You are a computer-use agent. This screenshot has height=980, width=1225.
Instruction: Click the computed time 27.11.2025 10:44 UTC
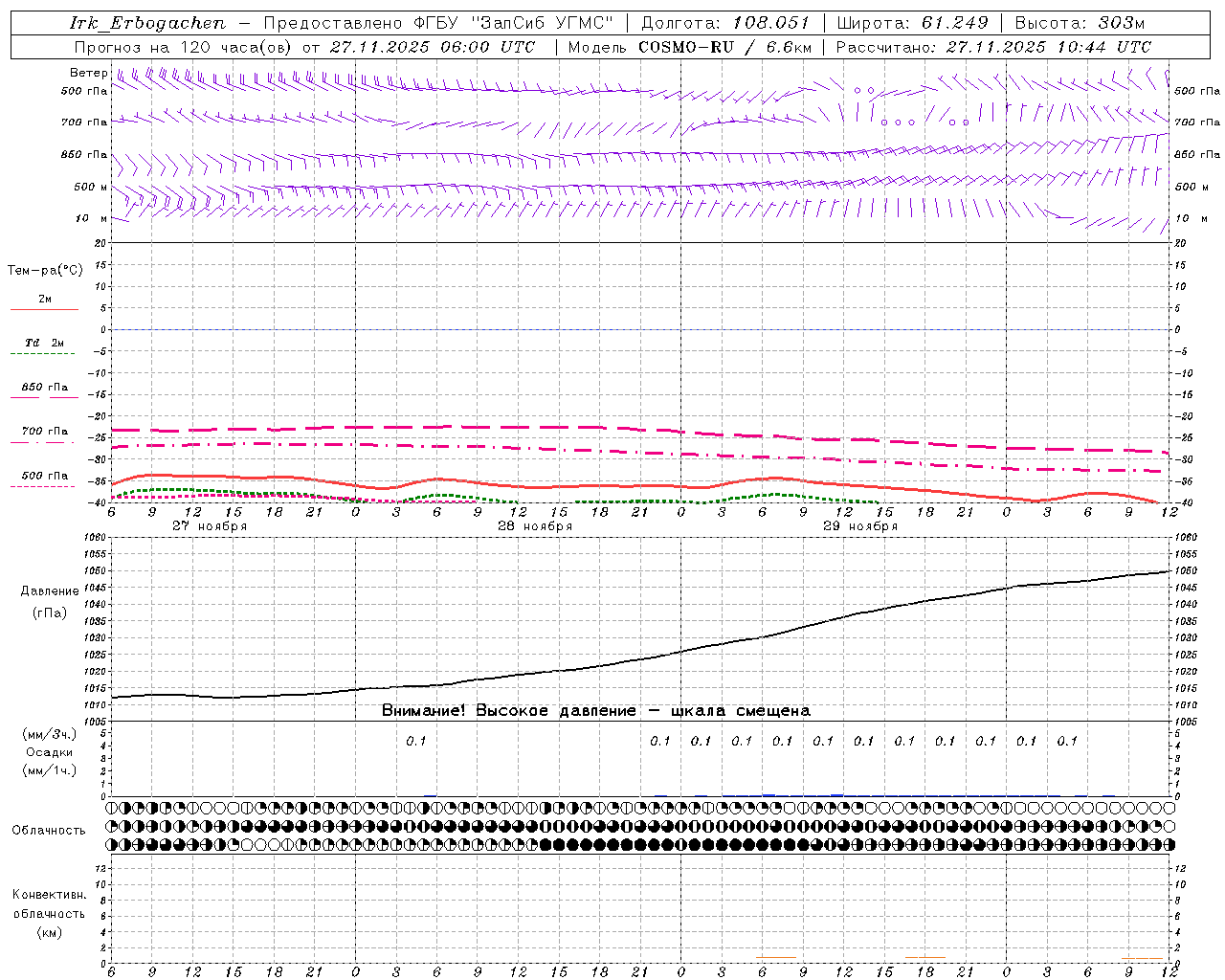(1049, 47)
